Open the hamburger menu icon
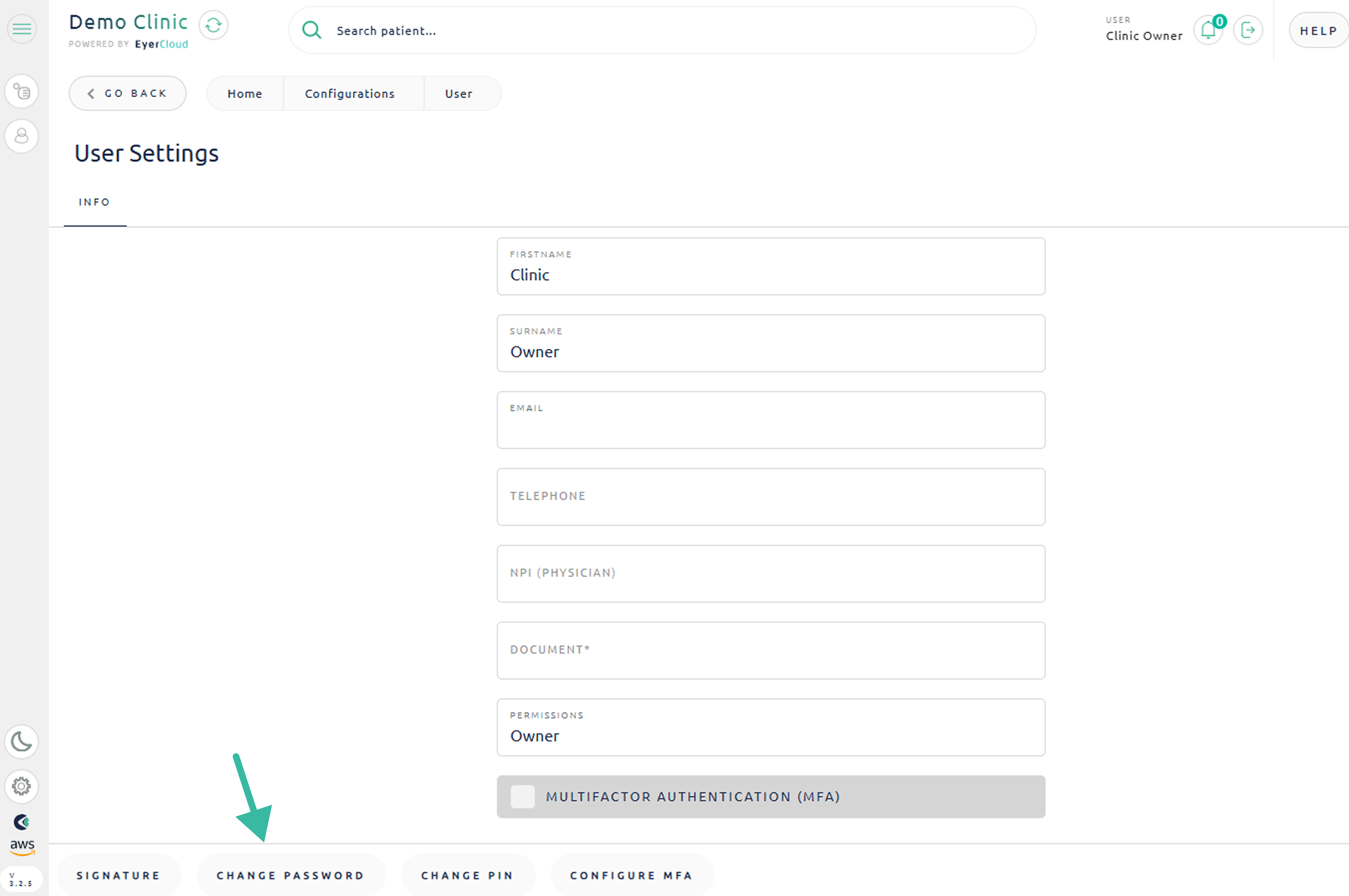Screen dimensions: 1349x896 pos(22,28)
